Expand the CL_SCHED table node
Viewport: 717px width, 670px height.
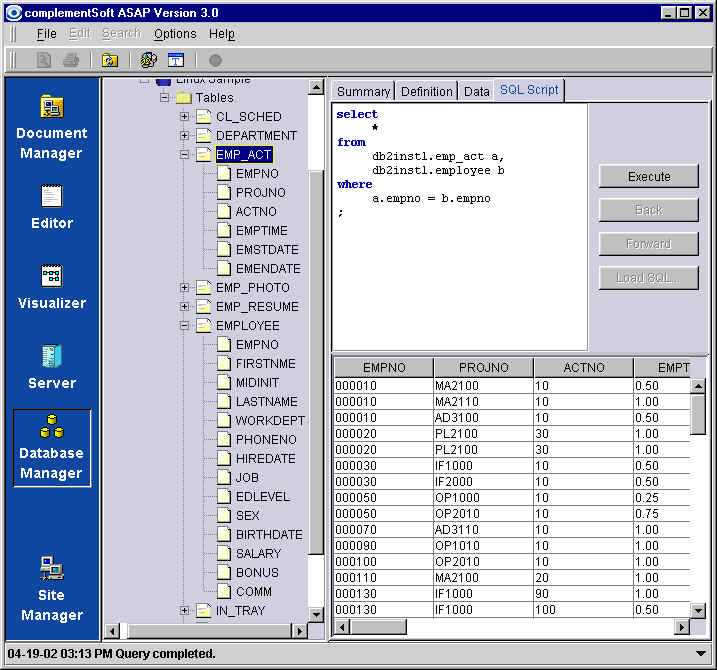(184, 117)
